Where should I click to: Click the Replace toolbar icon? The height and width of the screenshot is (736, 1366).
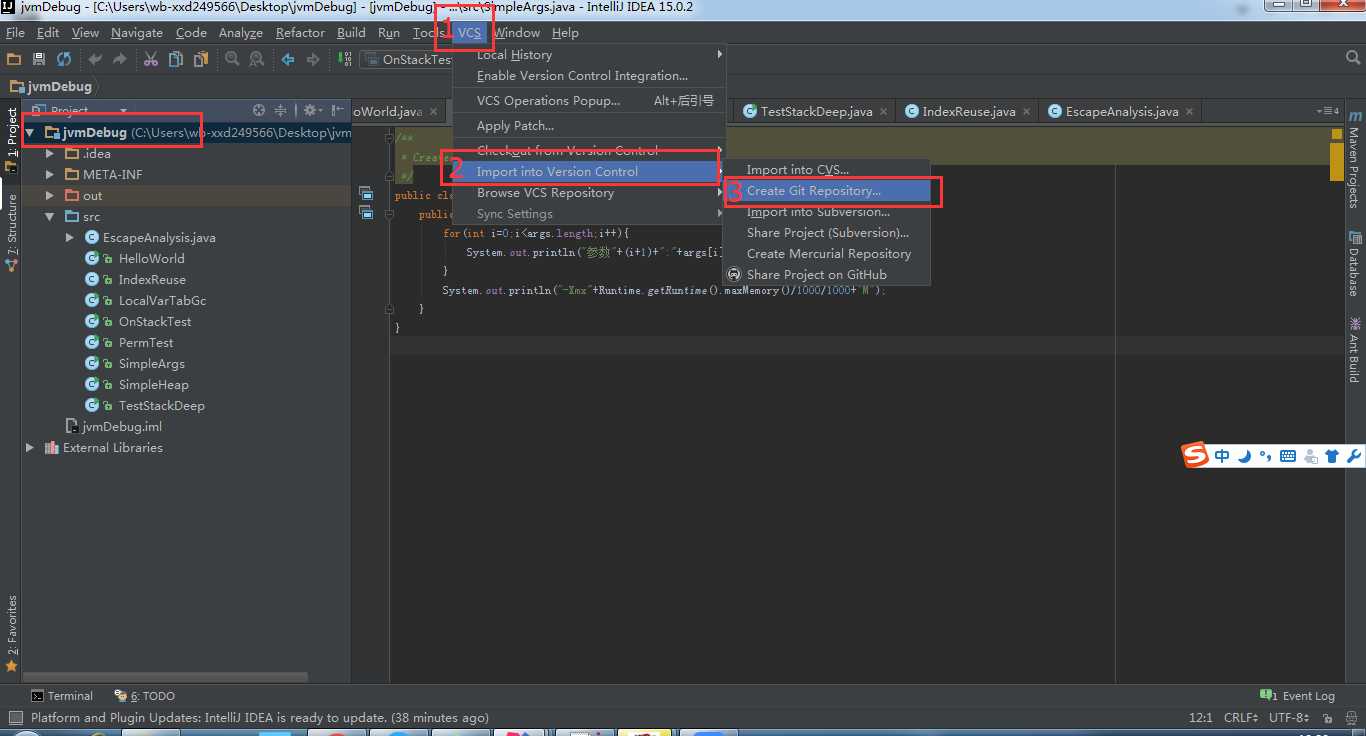(x=257, y=60)
